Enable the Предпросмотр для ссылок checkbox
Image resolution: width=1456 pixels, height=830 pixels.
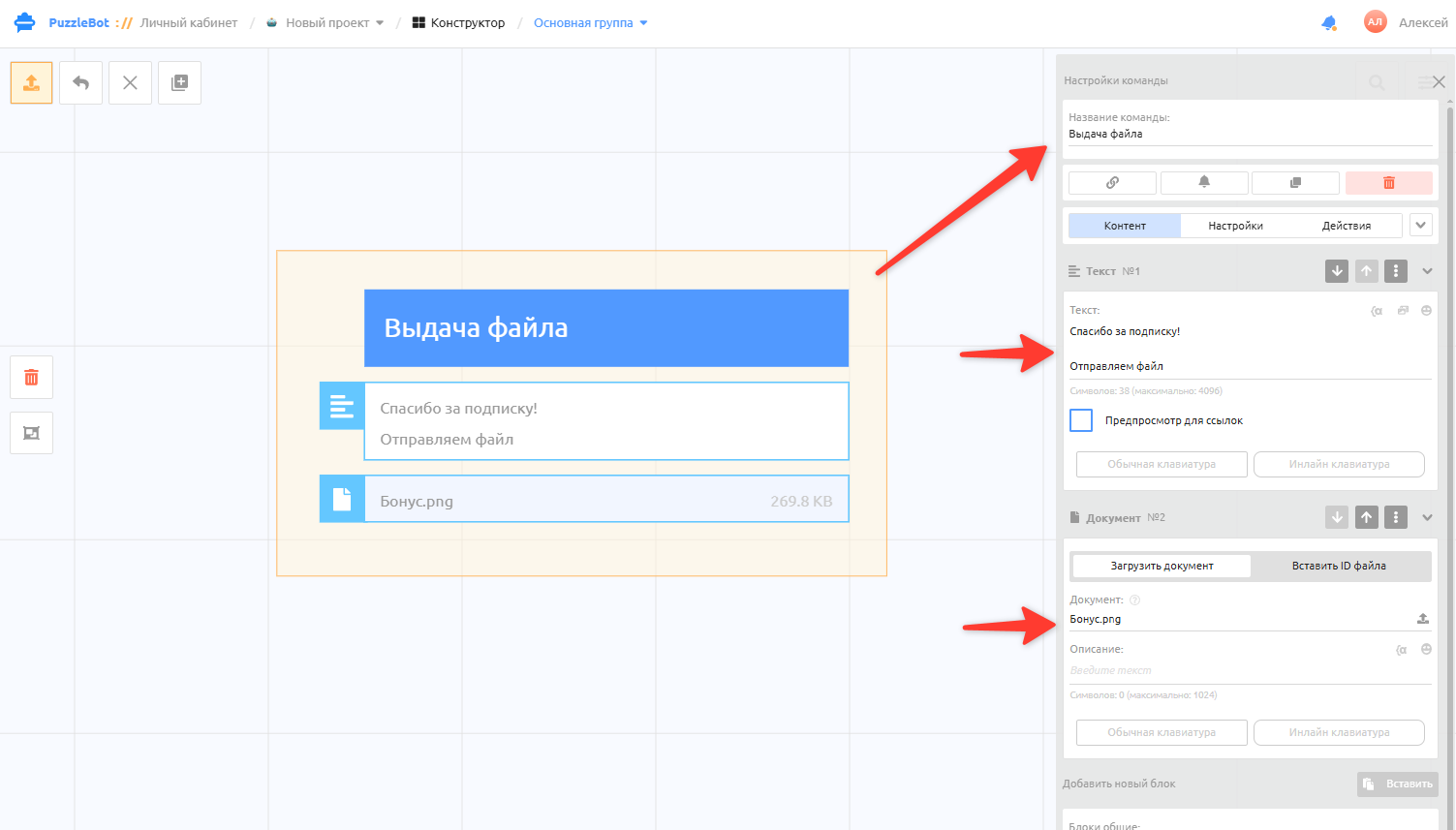(1081, 420)
